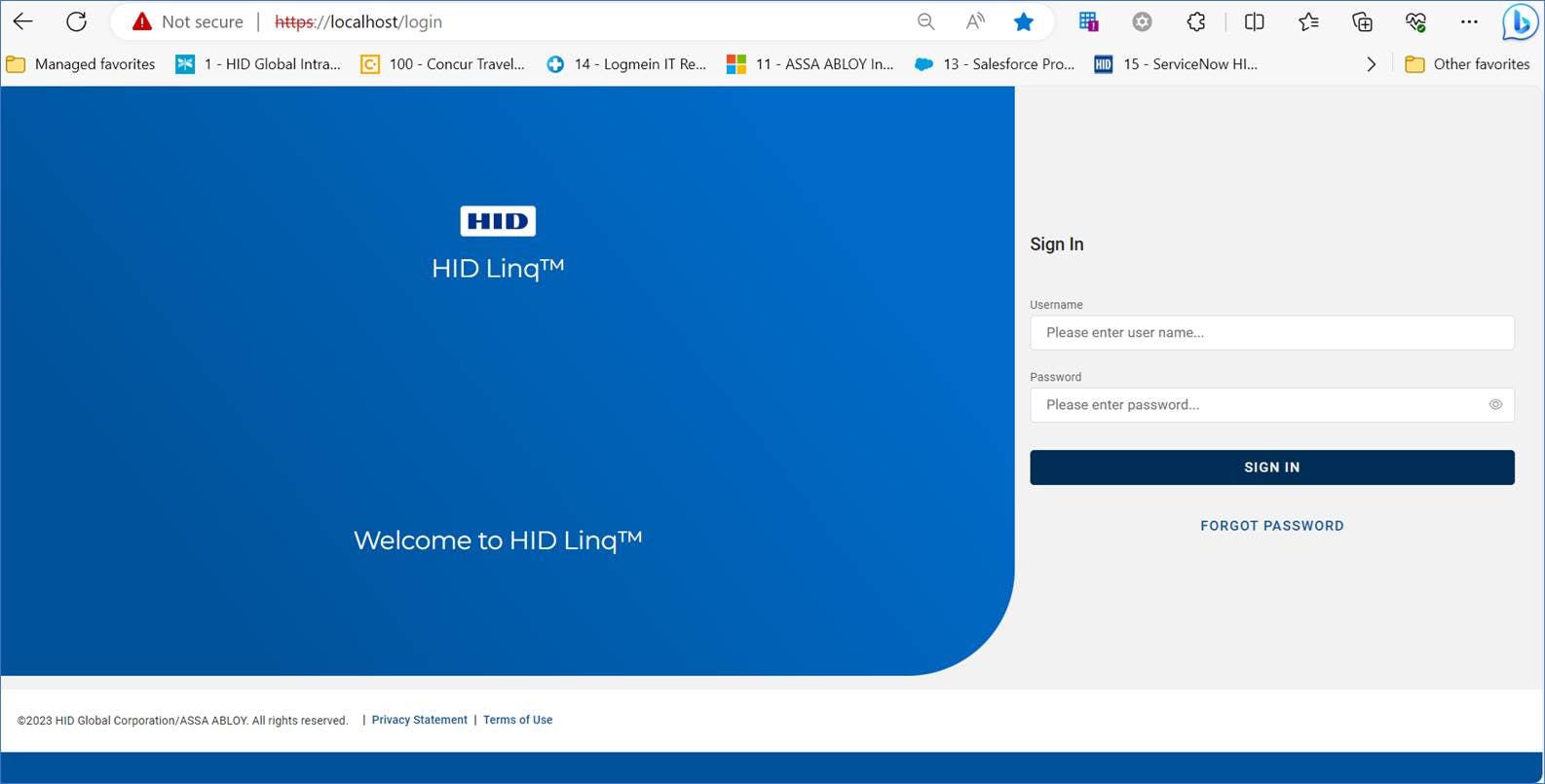Click the blue favorites star

1024,21
